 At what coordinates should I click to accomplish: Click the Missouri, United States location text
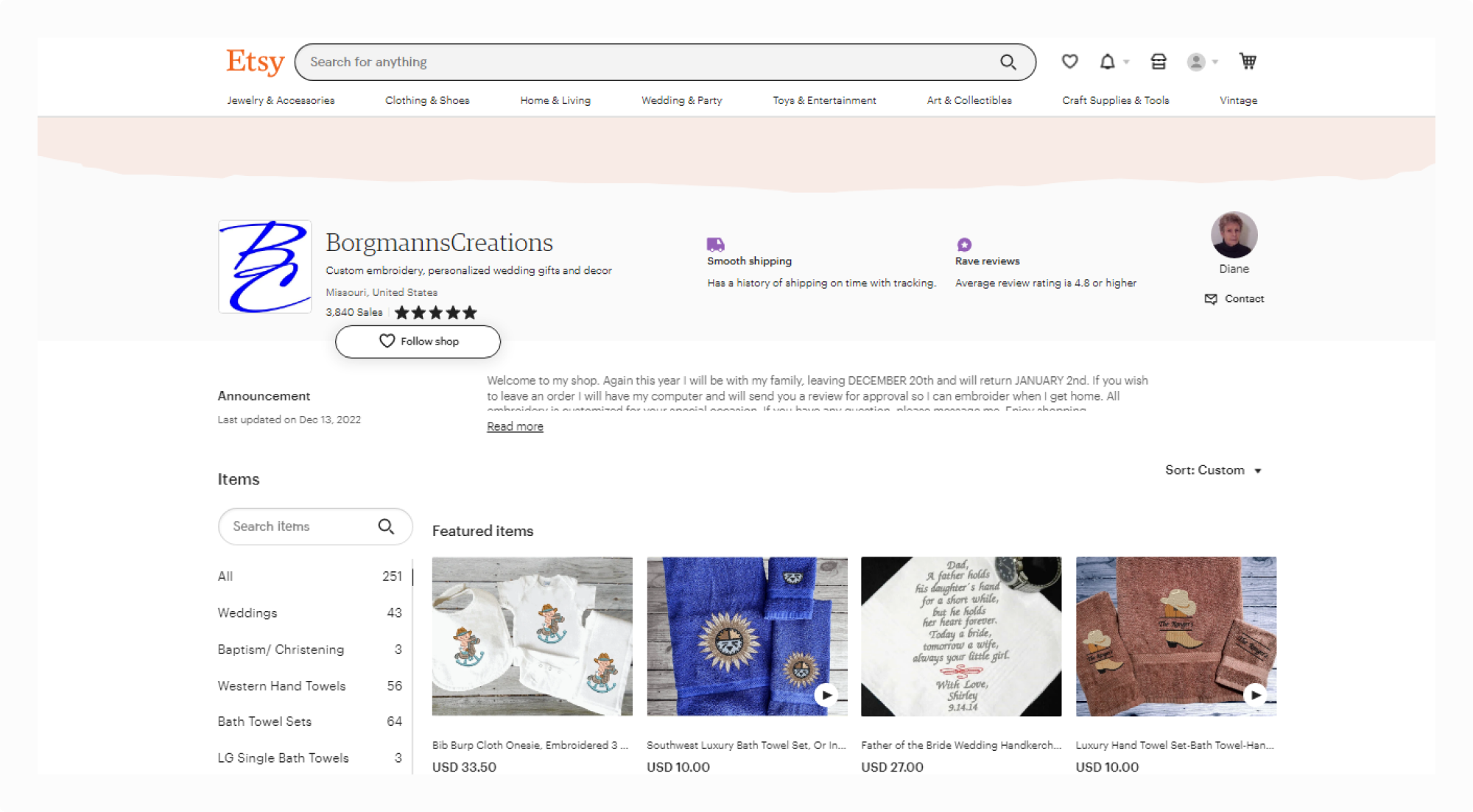coord(382,292)
